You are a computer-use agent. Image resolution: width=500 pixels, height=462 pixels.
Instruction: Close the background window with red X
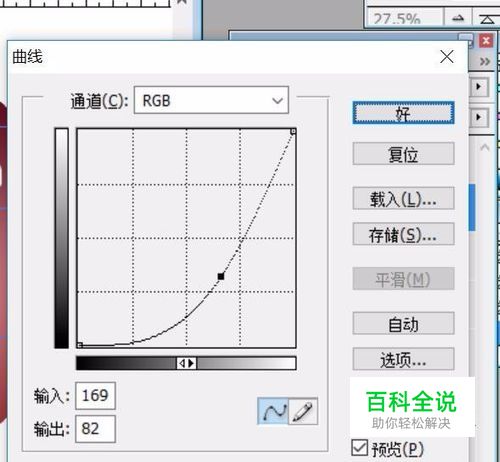(x=486, y=41)
